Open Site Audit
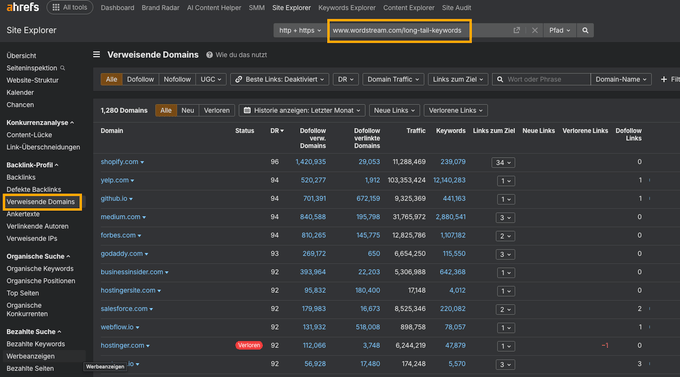 pos(456,8)
